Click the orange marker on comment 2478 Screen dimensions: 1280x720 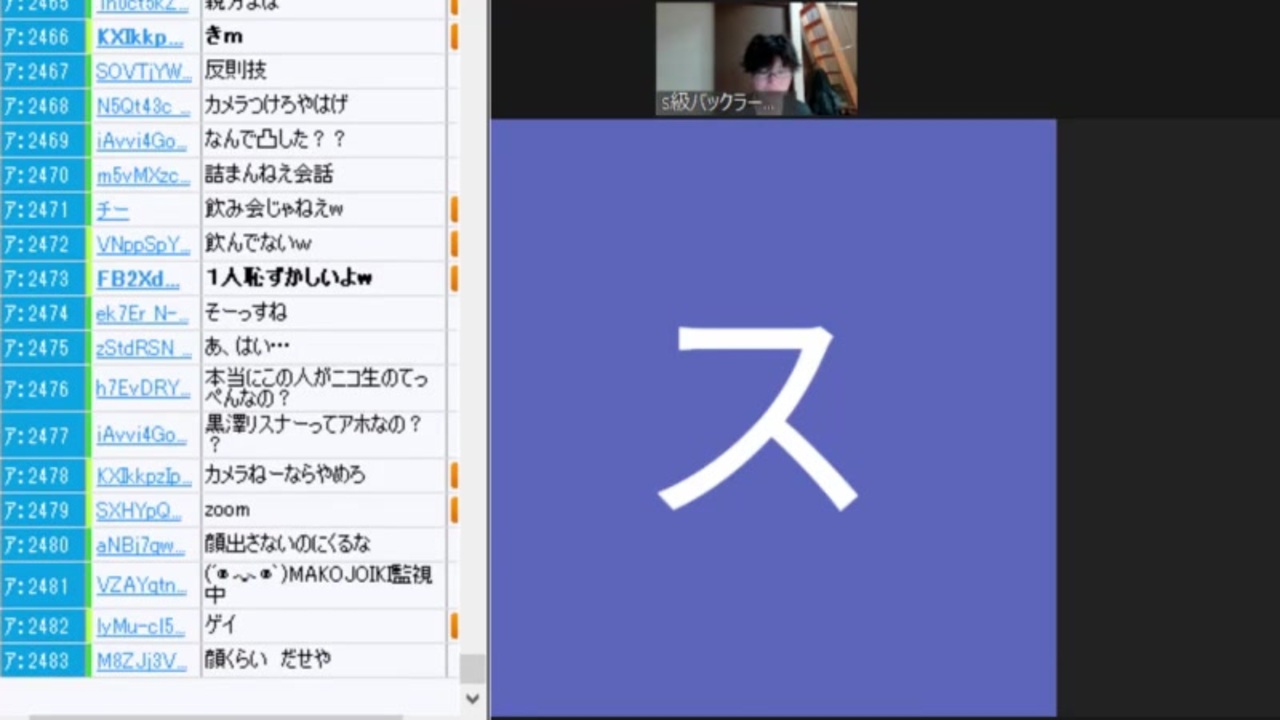click(x=455, y=475)
